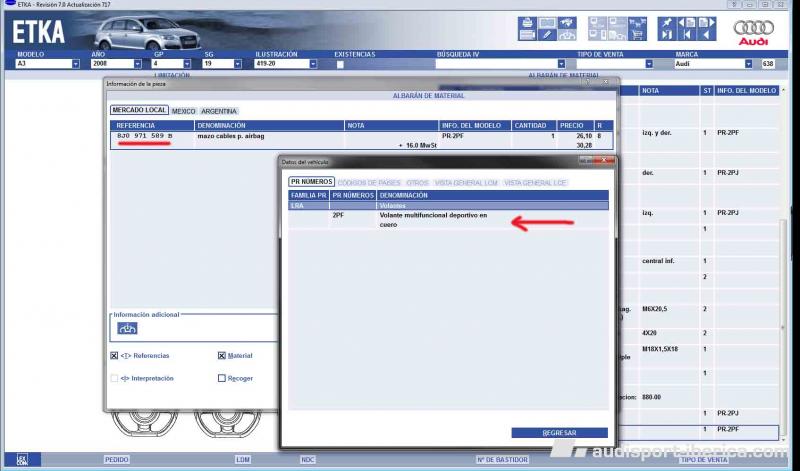Image resolution: width=800 pixels, height=471 pixels.
Task: Select the MERCADO LOCAL tab
Action: pyautogui.click(x=139, y=110)
